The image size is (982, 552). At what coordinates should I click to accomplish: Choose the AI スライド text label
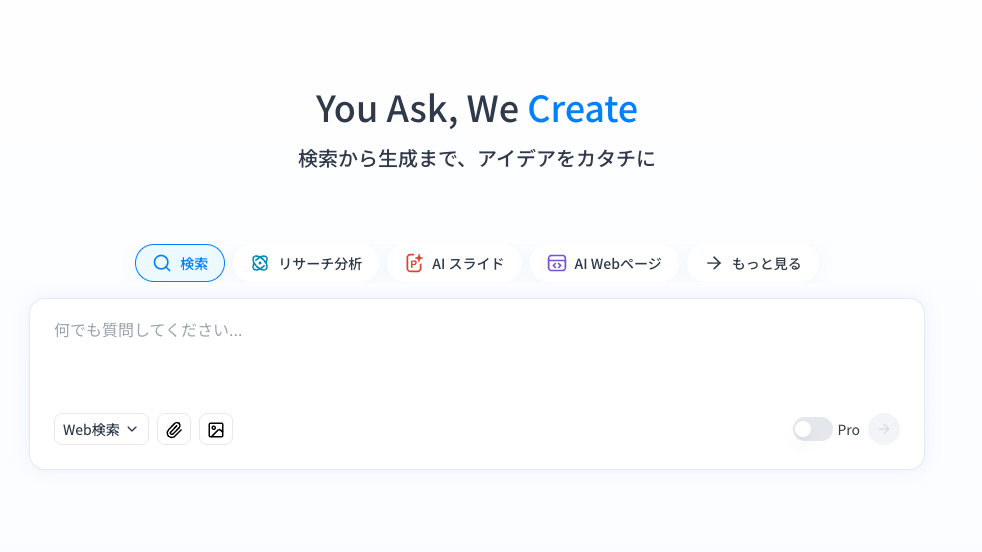click(x=468, y=264)
